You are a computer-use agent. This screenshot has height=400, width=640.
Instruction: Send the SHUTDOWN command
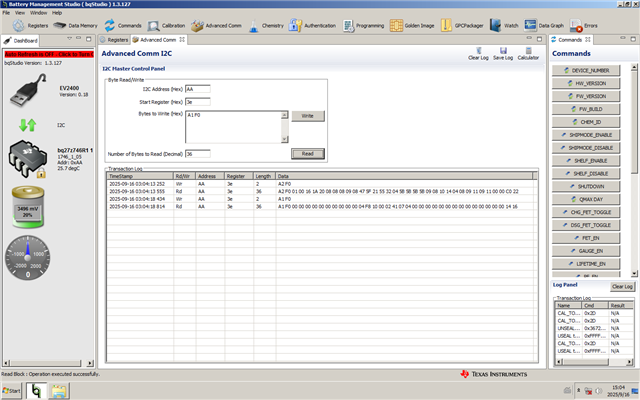pos(586,187)
